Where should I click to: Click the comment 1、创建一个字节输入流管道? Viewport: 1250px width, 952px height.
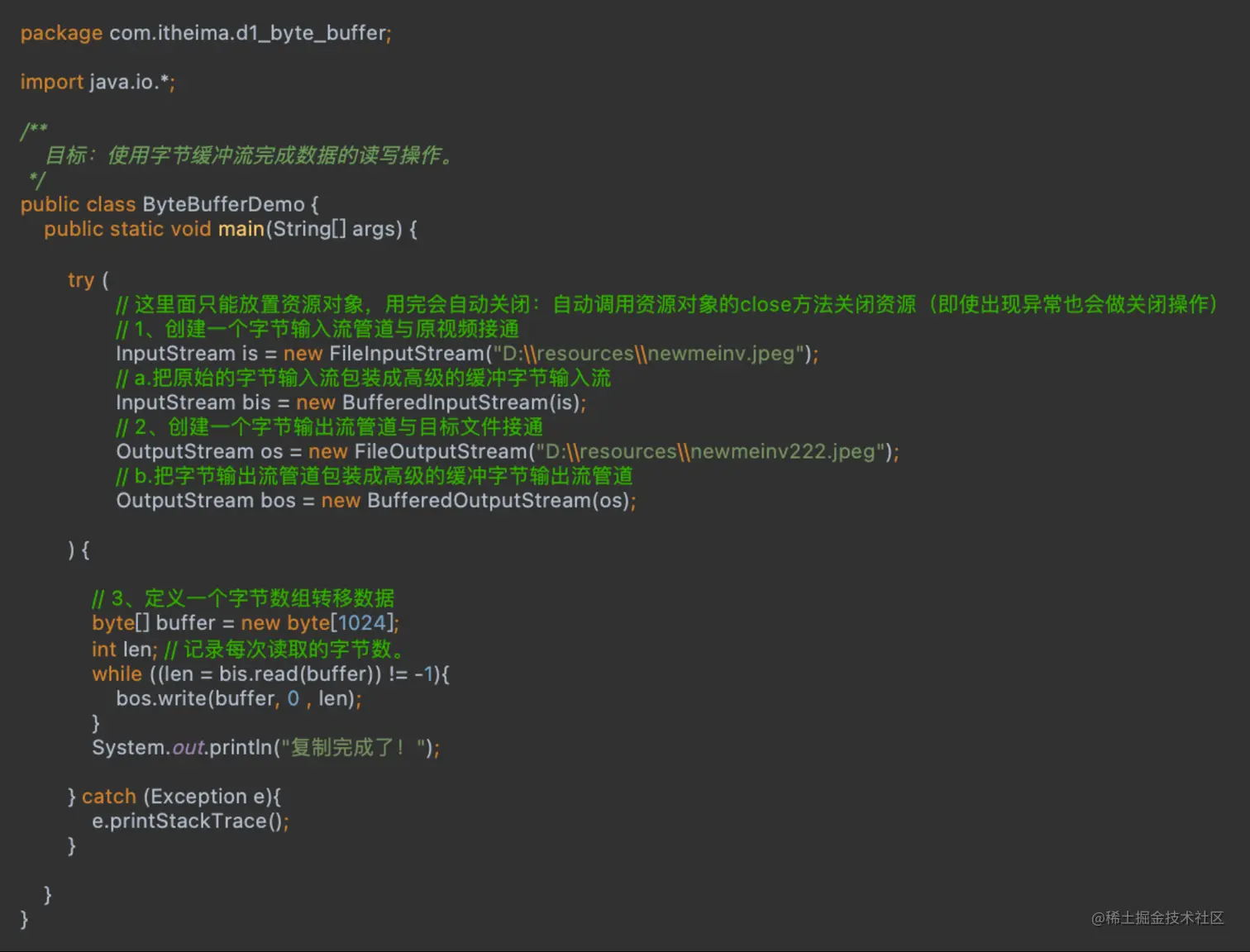click(x=317, y=329)
